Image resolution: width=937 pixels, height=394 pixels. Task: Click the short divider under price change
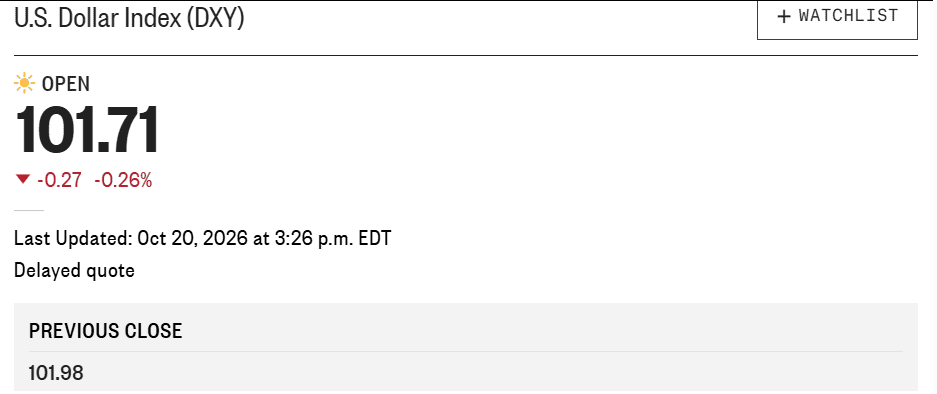pyautogui.click(x=29, y=210)
